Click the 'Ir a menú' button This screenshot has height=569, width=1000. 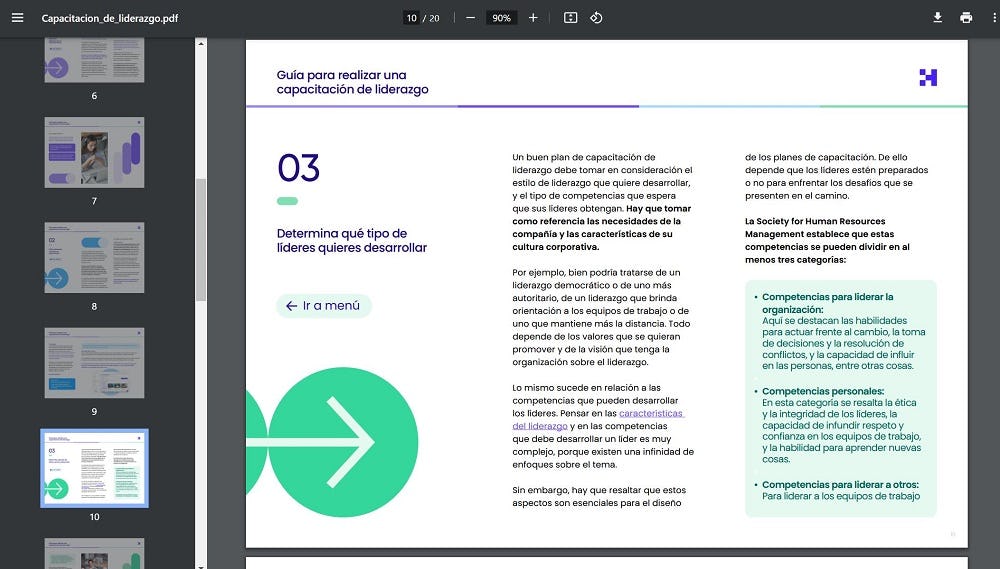[x=323, y=306]
